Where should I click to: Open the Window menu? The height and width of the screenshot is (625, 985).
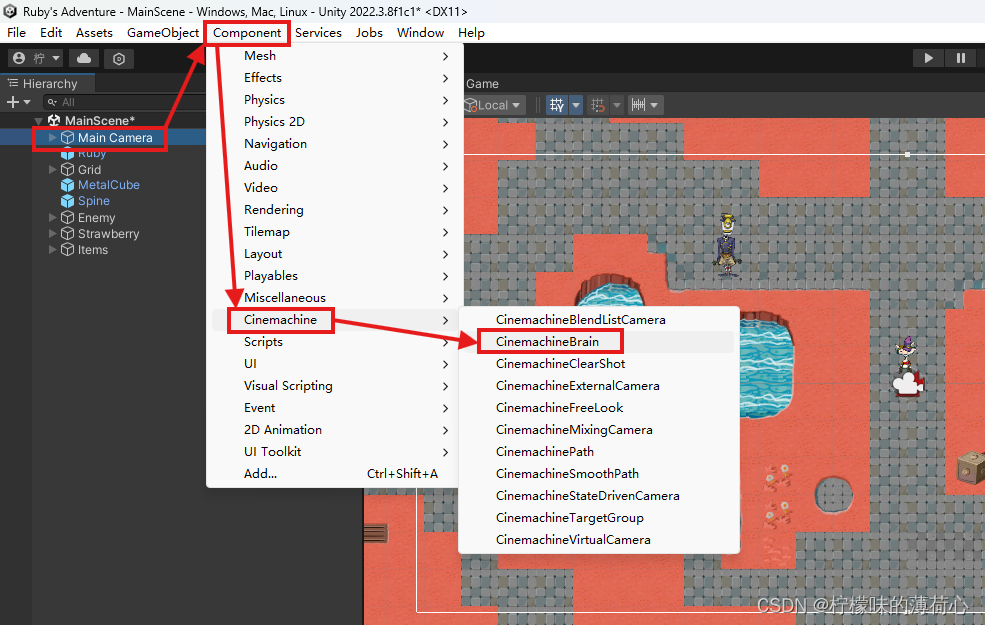420,32
